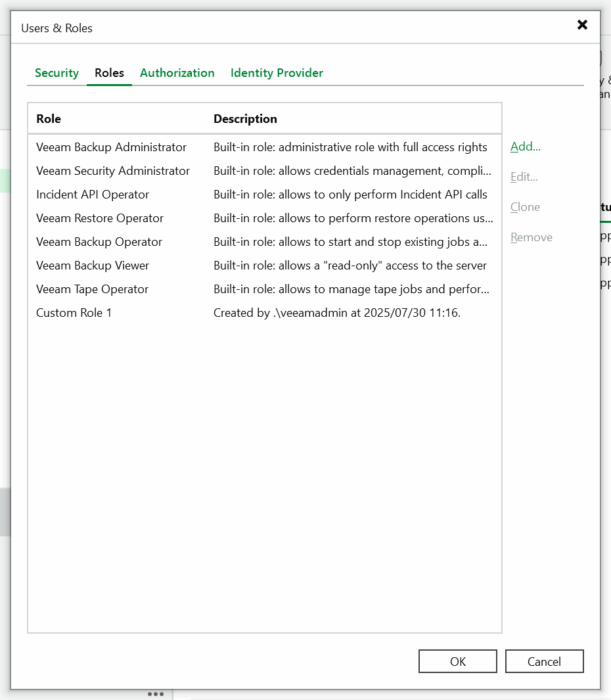Click description 'start and stop existing jobs a...'

(408, 242)
